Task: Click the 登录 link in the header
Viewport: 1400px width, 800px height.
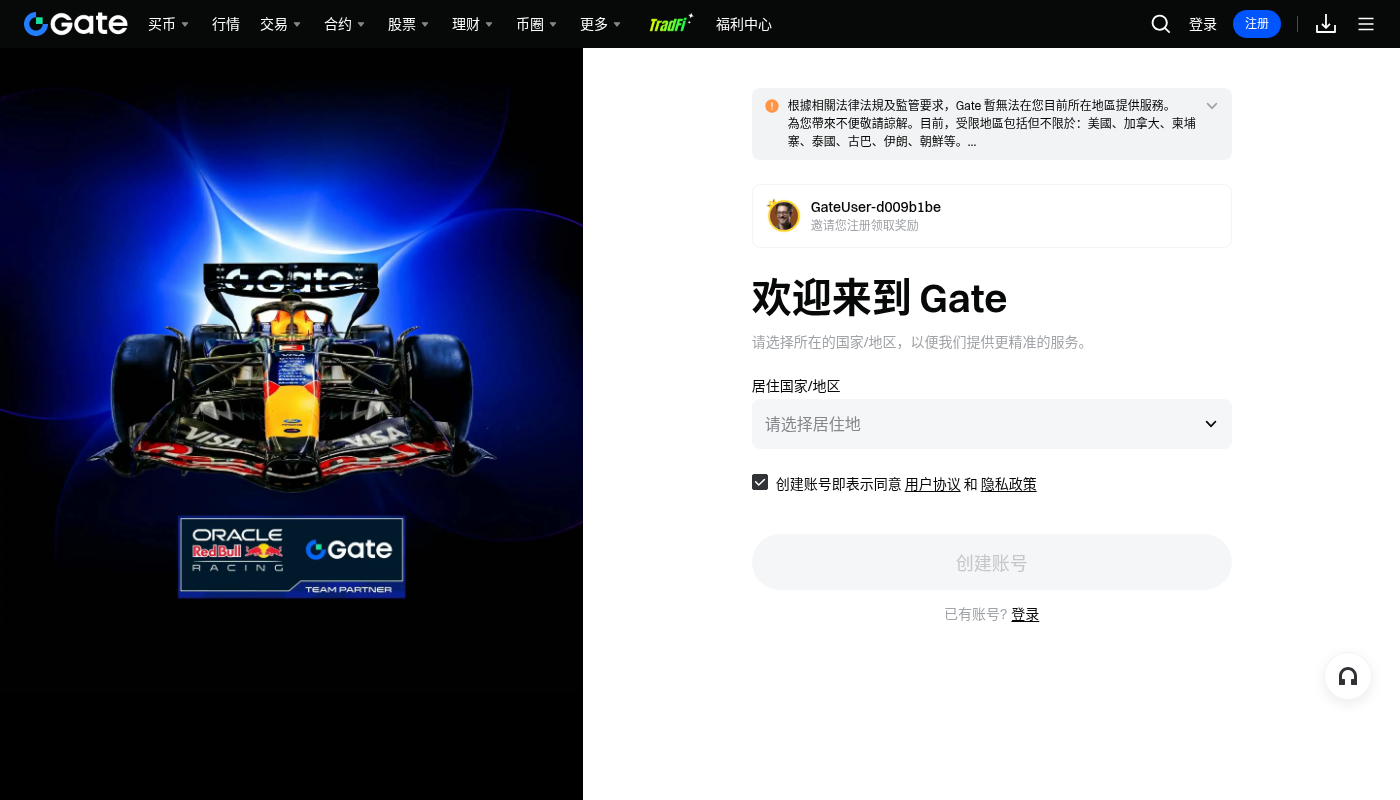Action: [x=1203, y=24]
